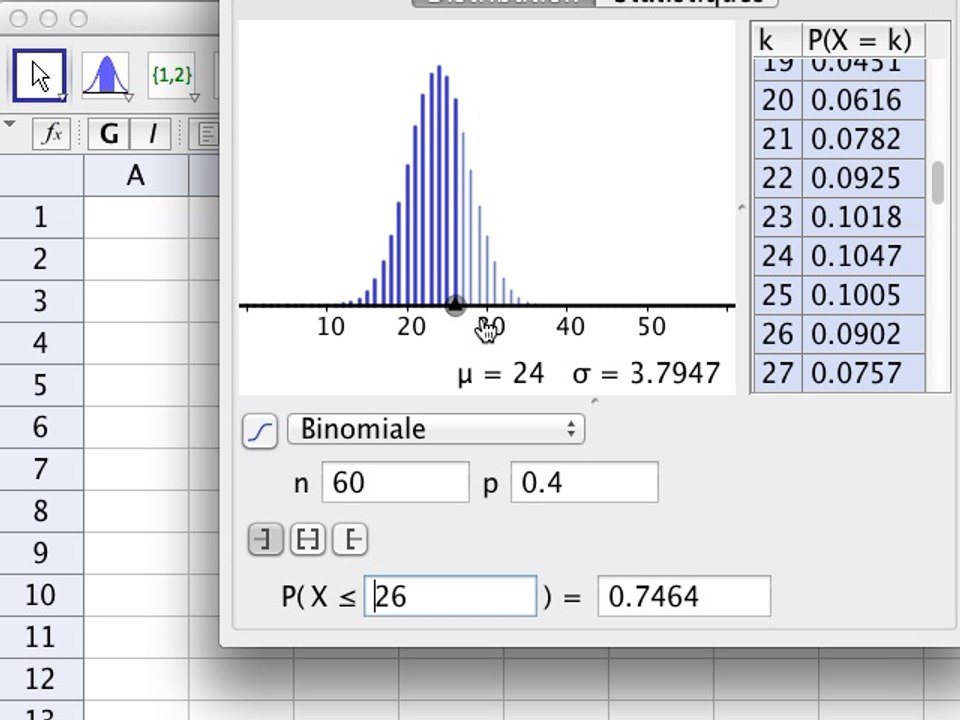960x720 pixels.
Task: Toggle italic I formatting
Action: [x=152, y=133]
